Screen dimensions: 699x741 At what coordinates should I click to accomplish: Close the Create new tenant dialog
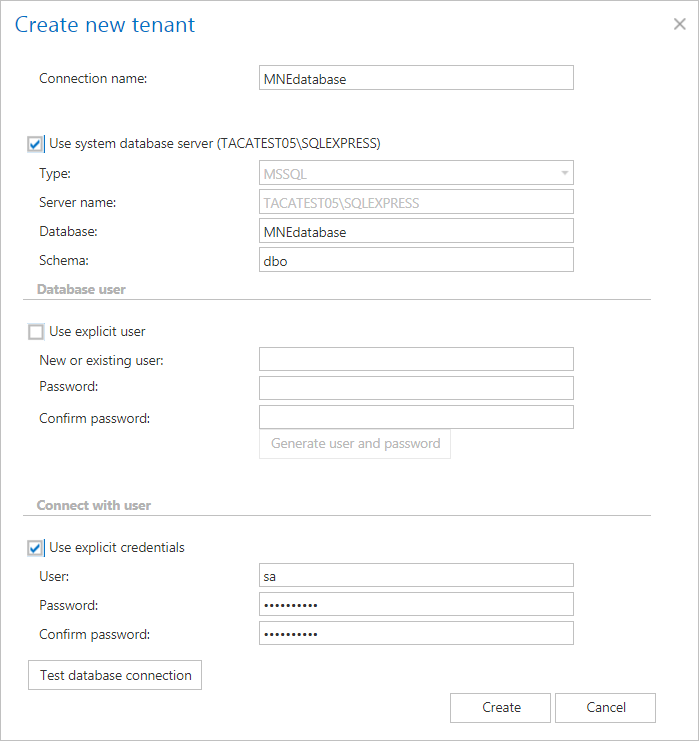(679, 24)
